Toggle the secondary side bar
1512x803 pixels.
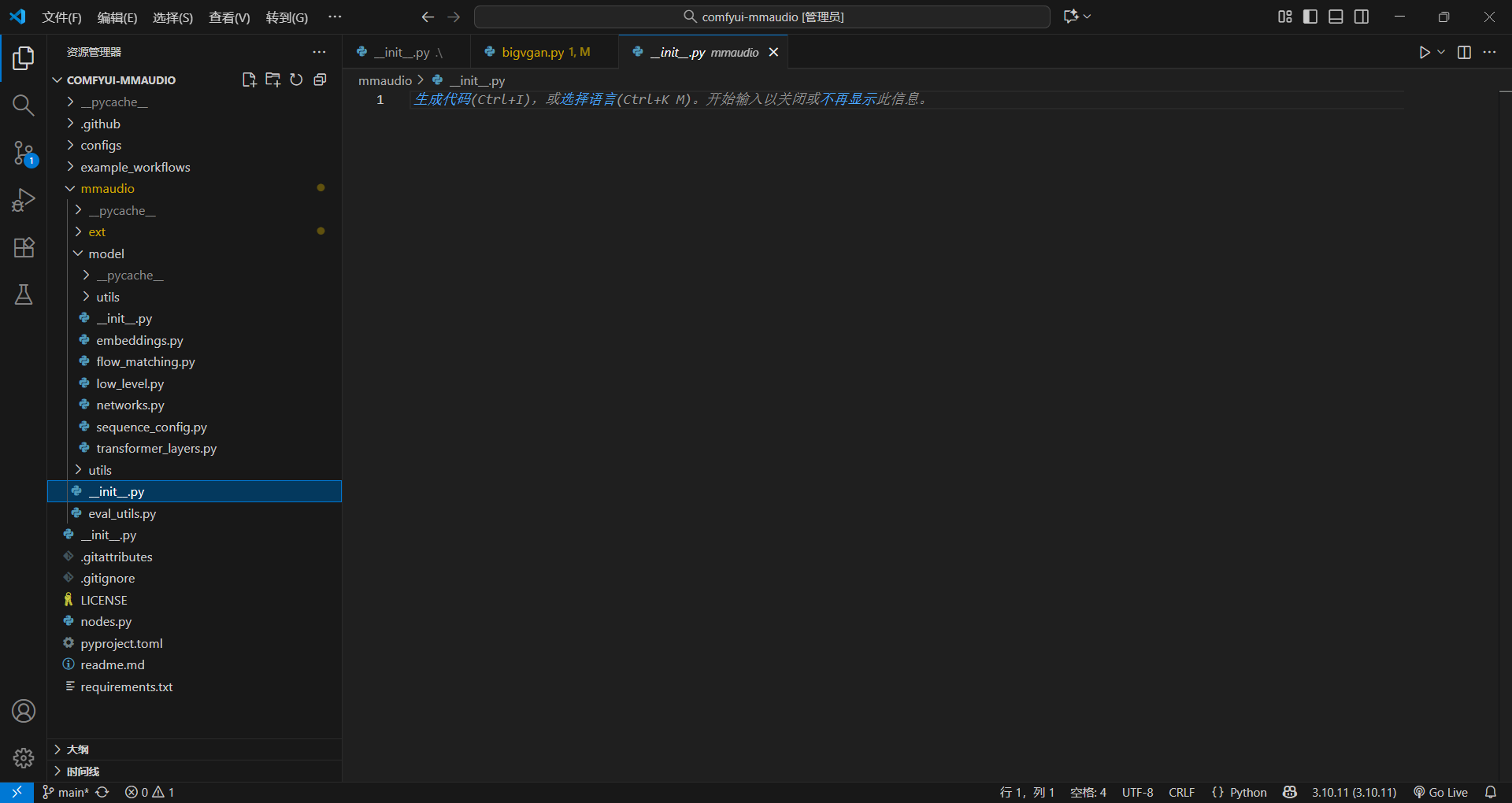tap(1361, 17)
